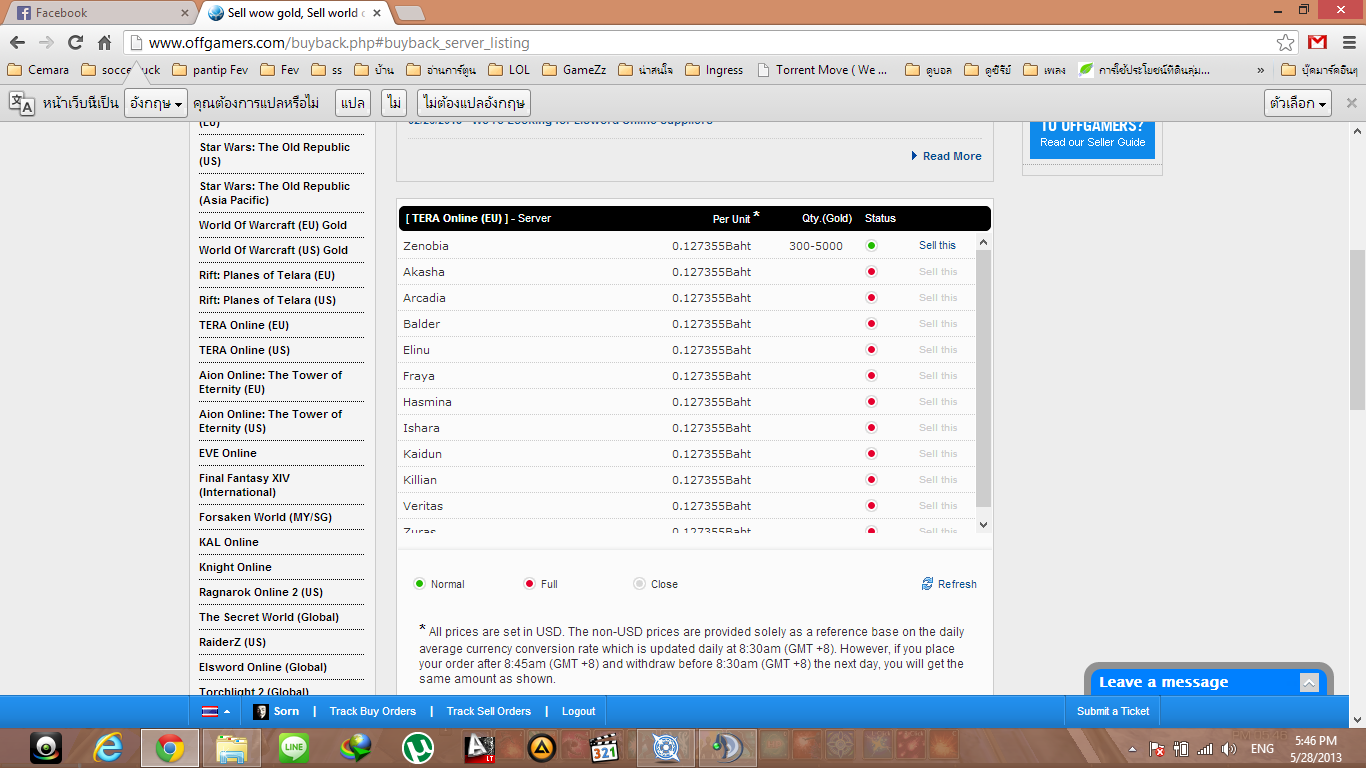Select TERA Online (US) in the sidebar

coord(244,350)
